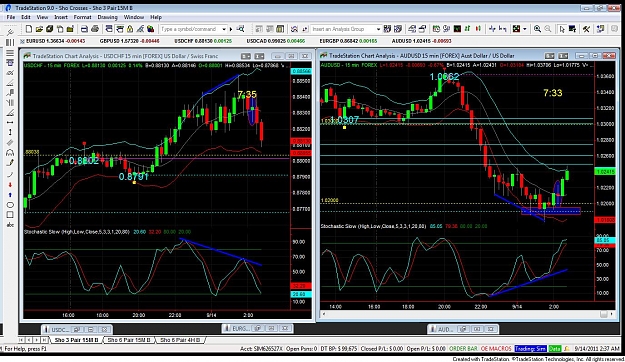Click the EURGBP quote in ticker bar

pos(348,41)
